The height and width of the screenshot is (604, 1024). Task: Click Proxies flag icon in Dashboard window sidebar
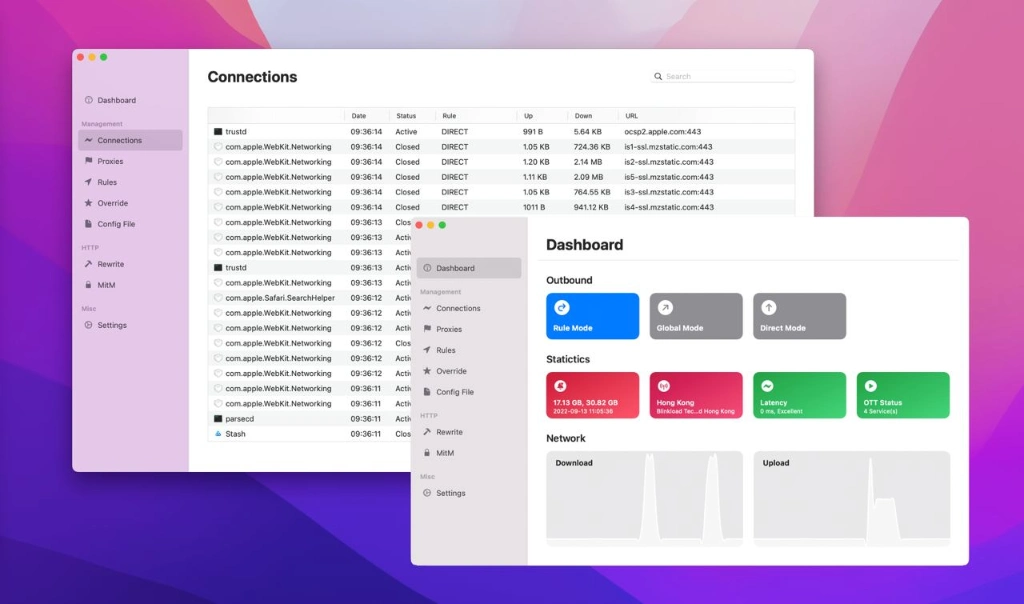tap(428, 329)
